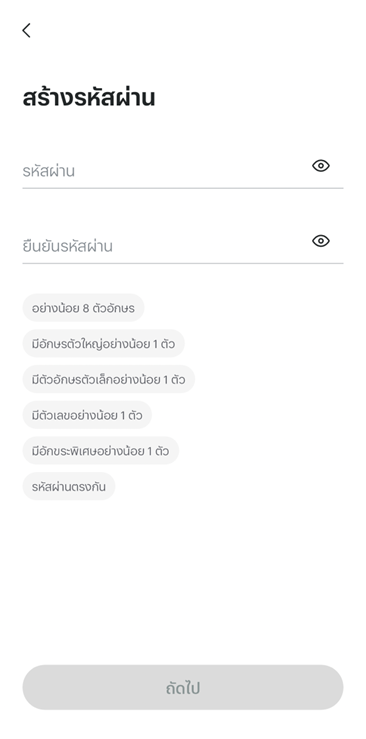Screen dimensions: 366x739
Task: Click the ยืนยันรหัสผ่าน placeholder text
Action: click(67, 246)
